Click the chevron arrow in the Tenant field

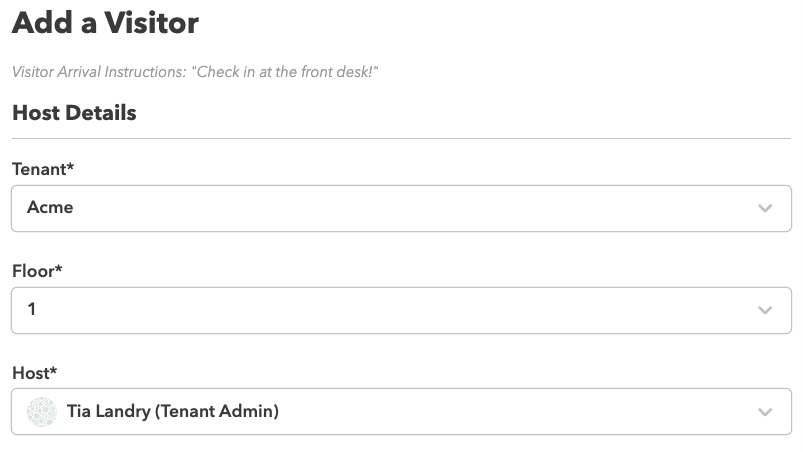(765, 208)
